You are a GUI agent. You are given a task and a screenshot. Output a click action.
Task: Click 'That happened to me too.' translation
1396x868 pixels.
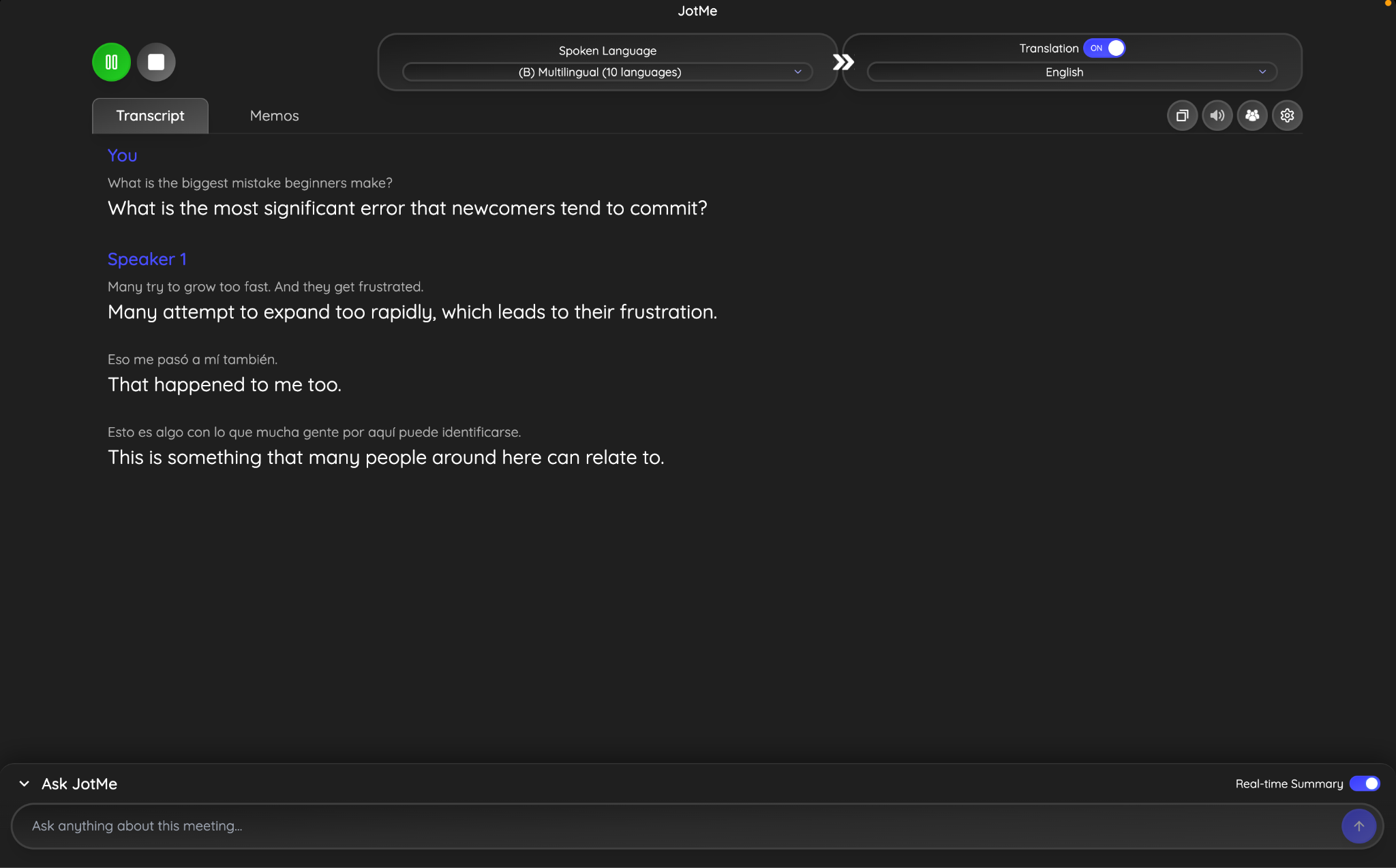click(224, 385)
